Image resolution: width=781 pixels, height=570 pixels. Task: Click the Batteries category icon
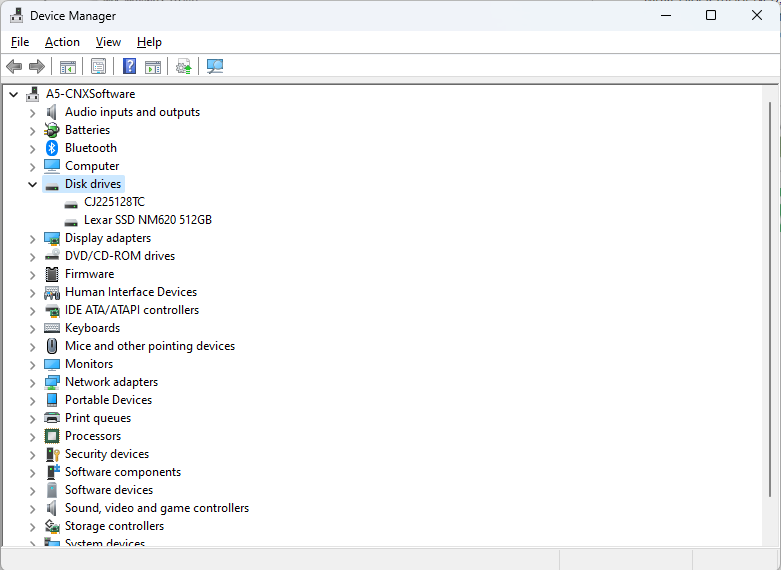(x=52, y=130)
